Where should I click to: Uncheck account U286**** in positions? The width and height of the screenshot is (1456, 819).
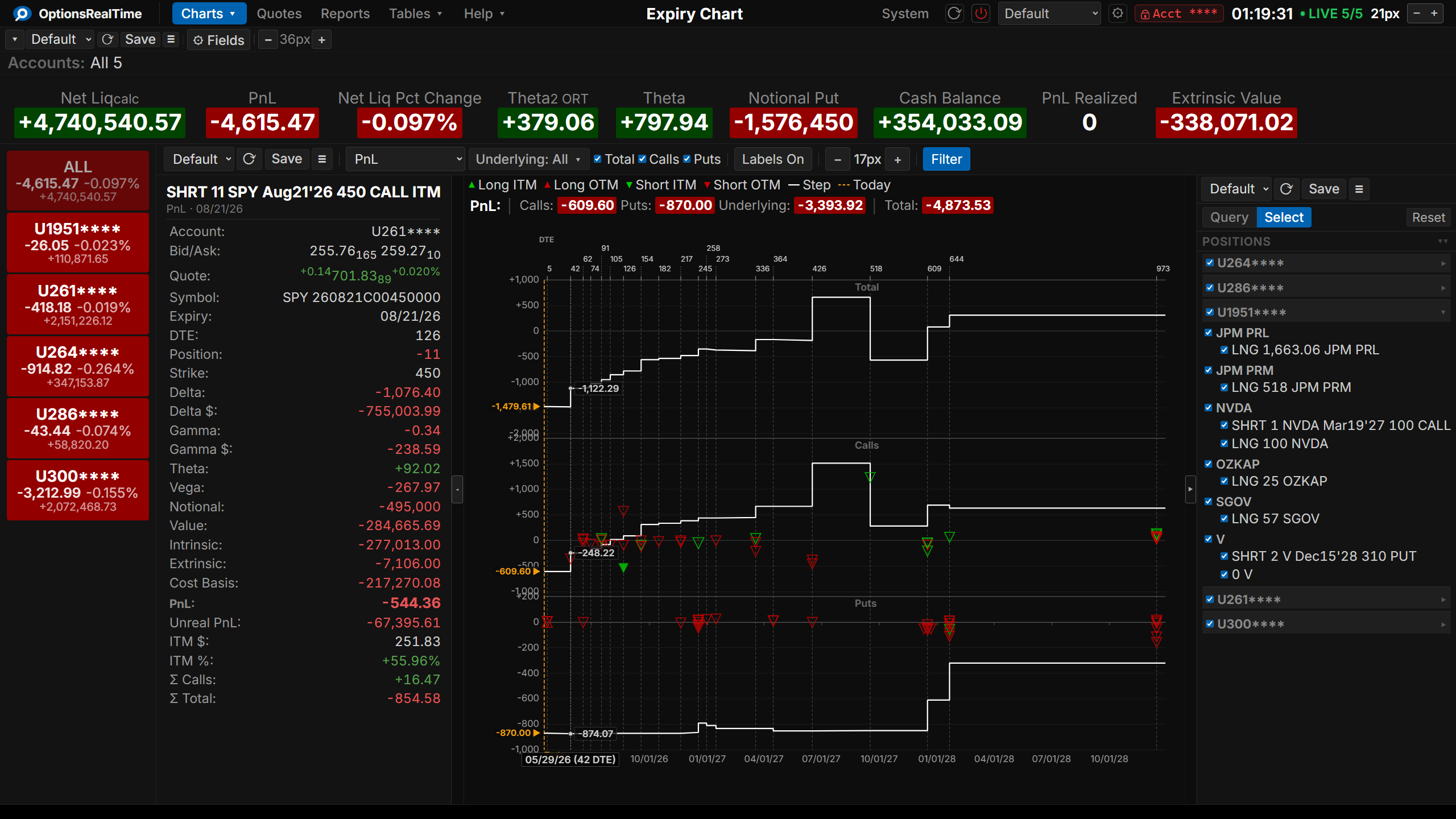1210,288
